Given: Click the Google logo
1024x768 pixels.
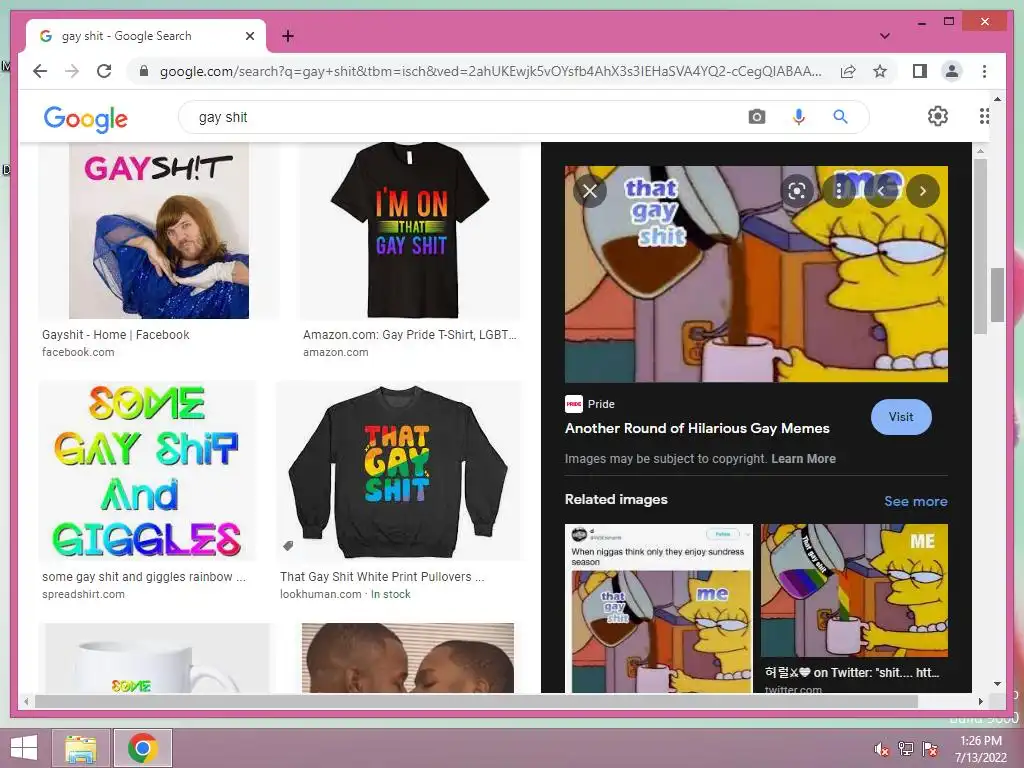Looking at the screenshot, I should pos(86,118).
